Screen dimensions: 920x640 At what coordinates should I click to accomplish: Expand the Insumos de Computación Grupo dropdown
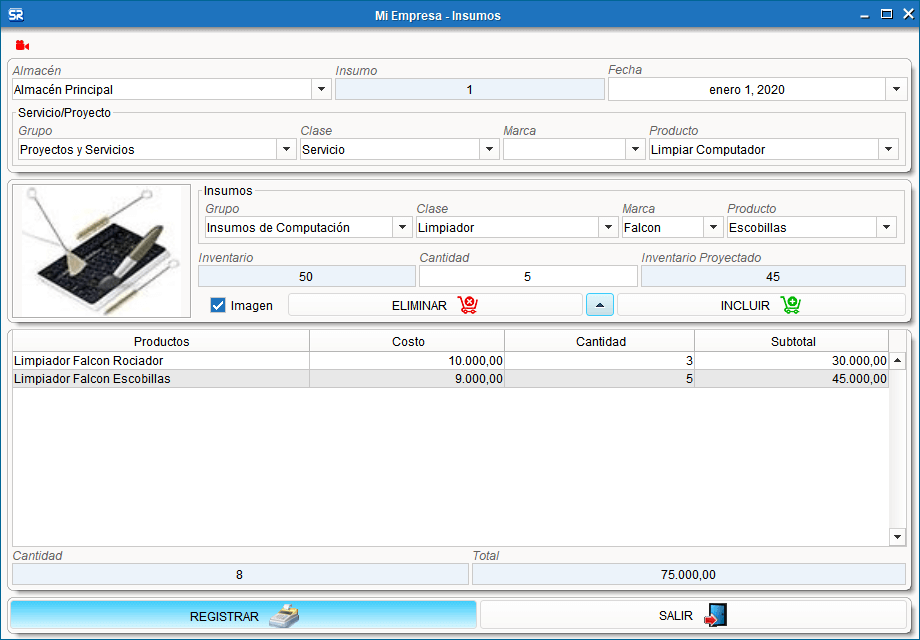(x=402, y=227)
